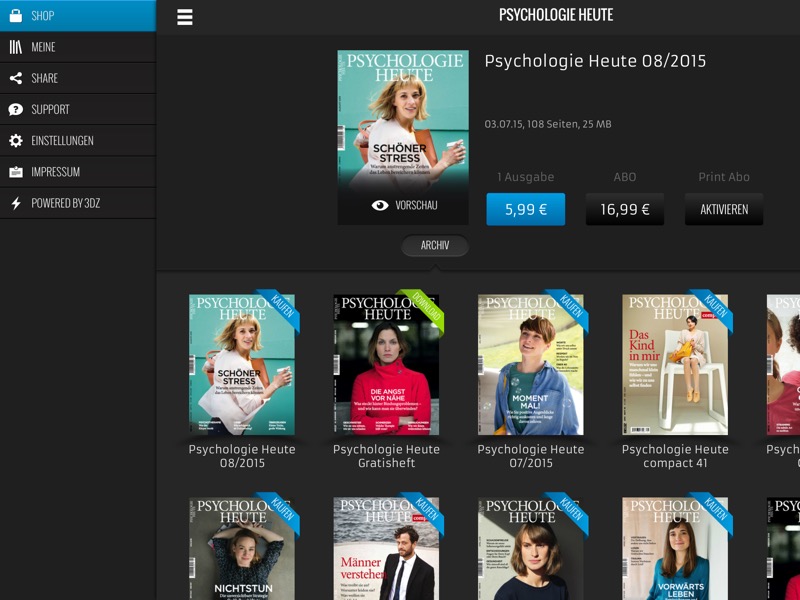
Task: Click the "Psychologie Heute 07/2015" caption
Action: [x=531, y=456]
